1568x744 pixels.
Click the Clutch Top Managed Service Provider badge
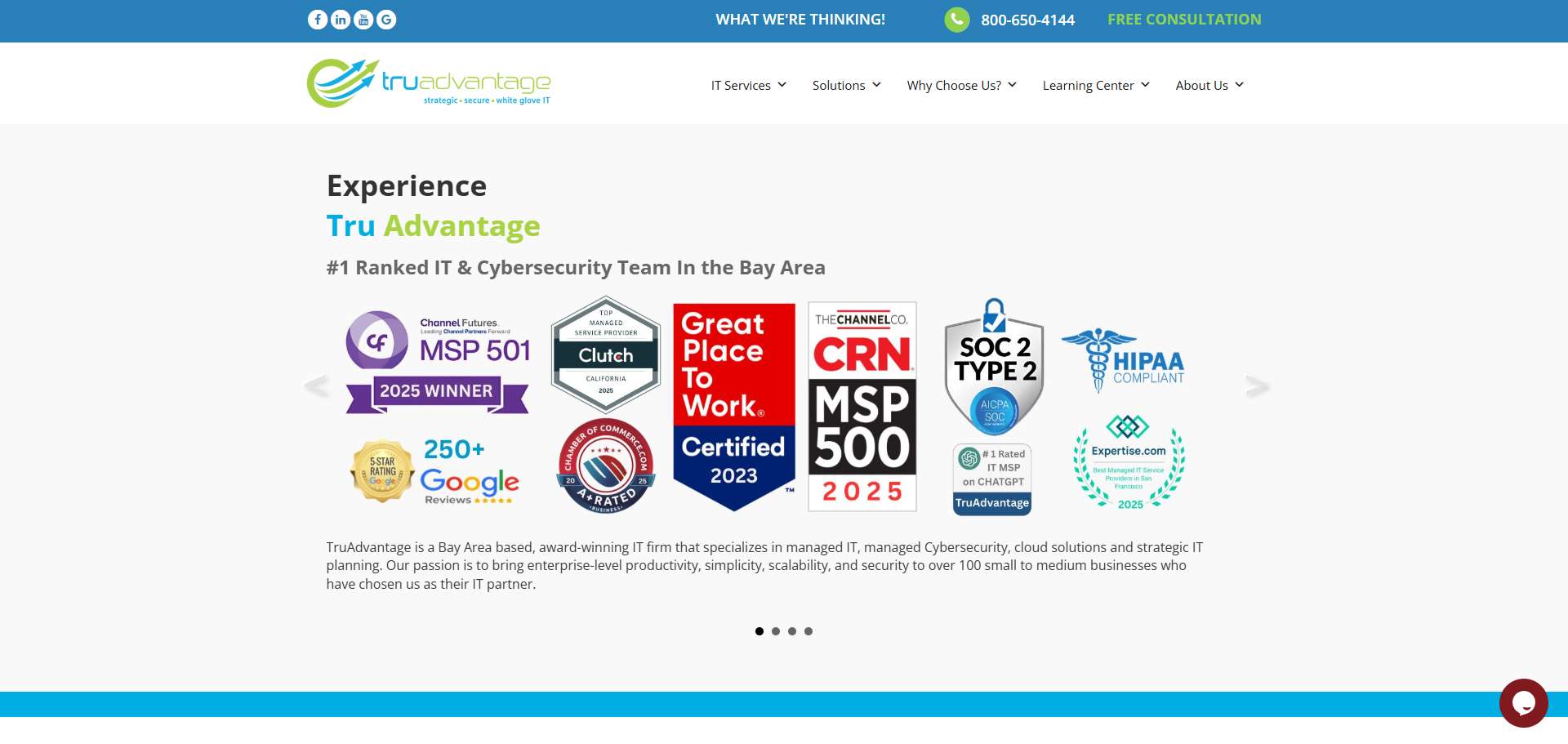point(606,354)
